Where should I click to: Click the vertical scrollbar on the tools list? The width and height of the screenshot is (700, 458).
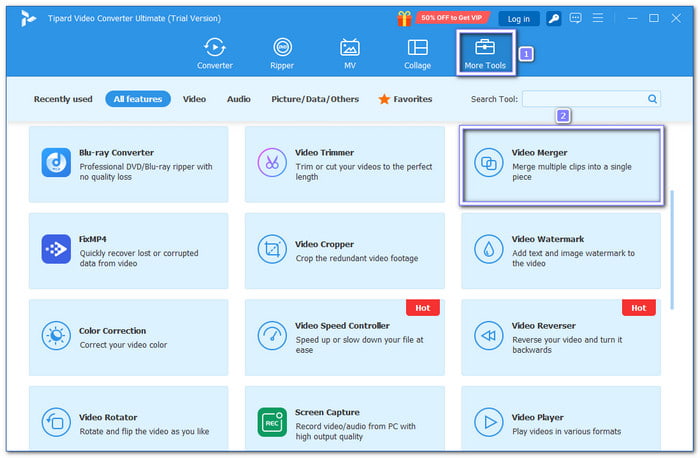672,250
